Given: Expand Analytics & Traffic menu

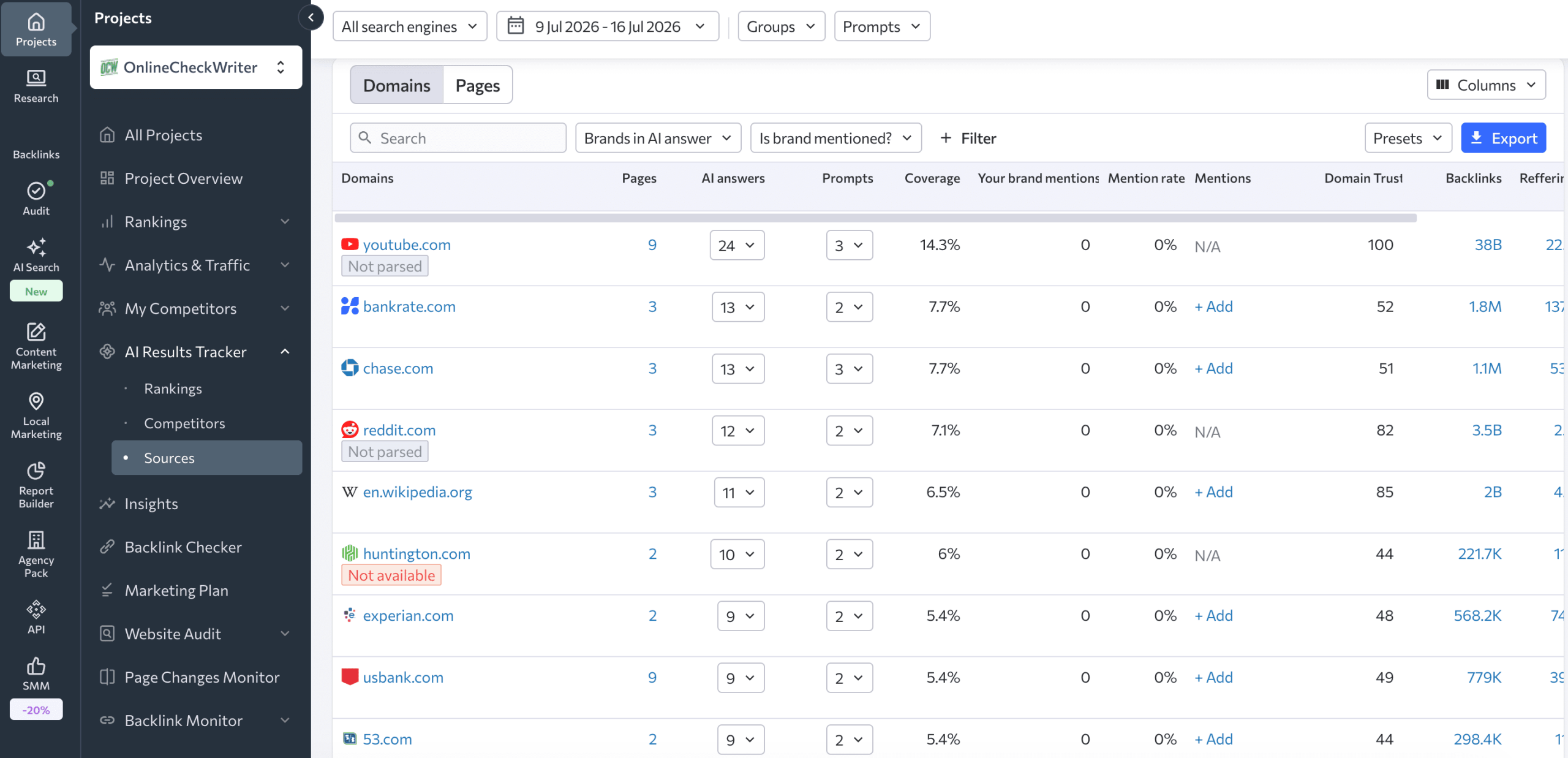Looking at the screenshot, I should coord(285,265).
